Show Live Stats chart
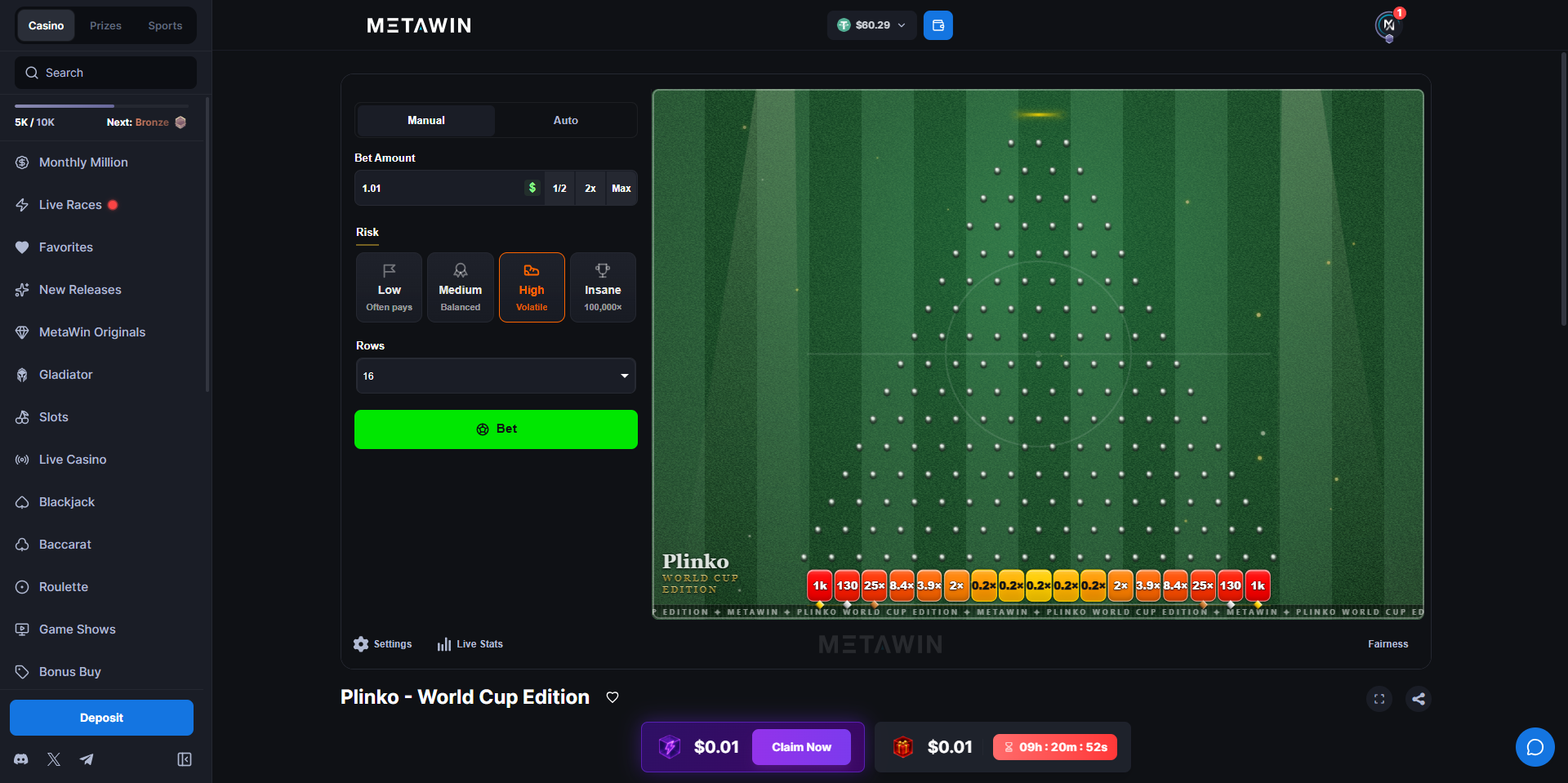The height and width of the screenshot is (783, 1568). (470, 644)
